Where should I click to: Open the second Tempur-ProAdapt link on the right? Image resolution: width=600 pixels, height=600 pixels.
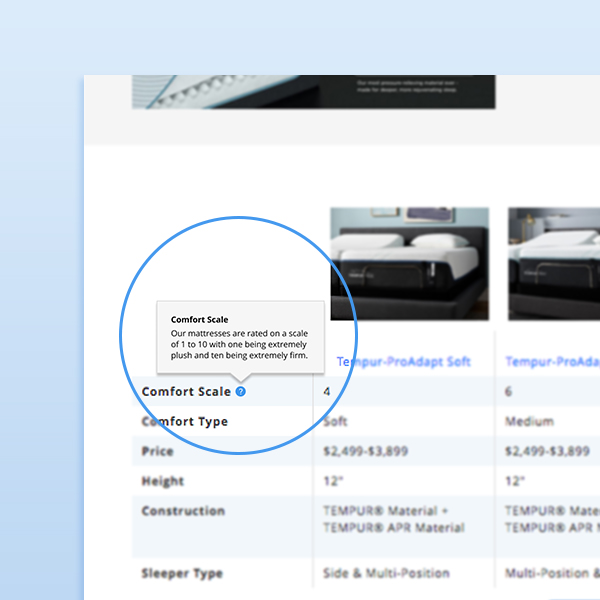(553, 362)
